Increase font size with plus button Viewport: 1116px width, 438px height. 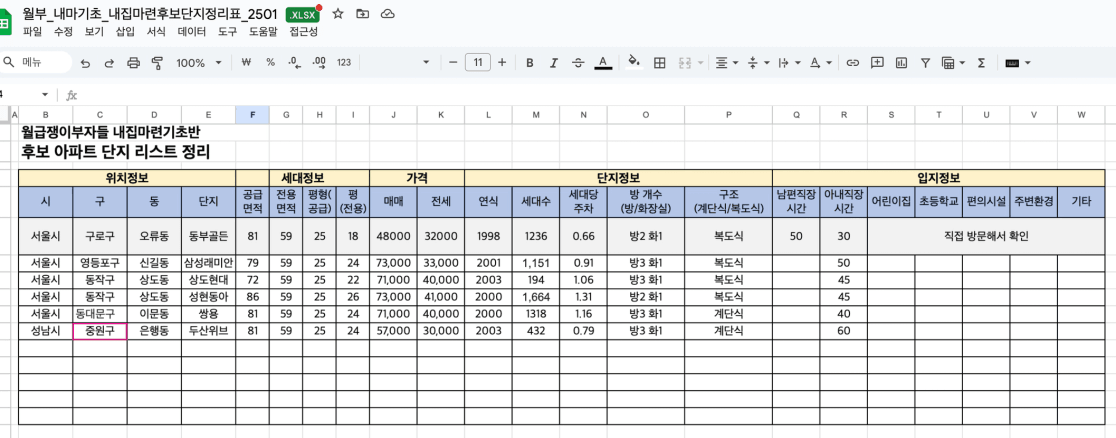click(502, 63)
